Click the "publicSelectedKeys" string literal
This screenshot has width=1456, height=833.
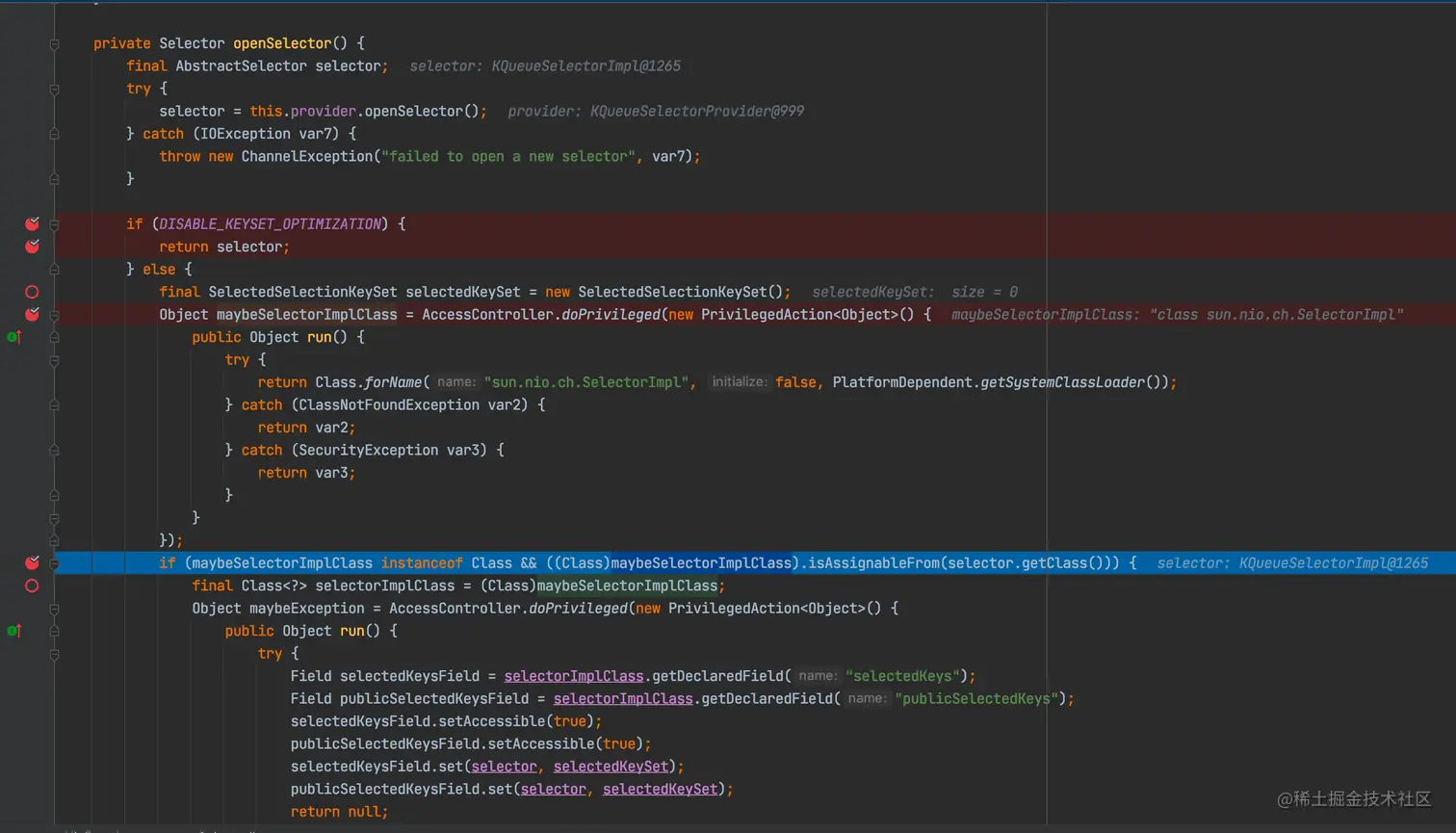976,698
